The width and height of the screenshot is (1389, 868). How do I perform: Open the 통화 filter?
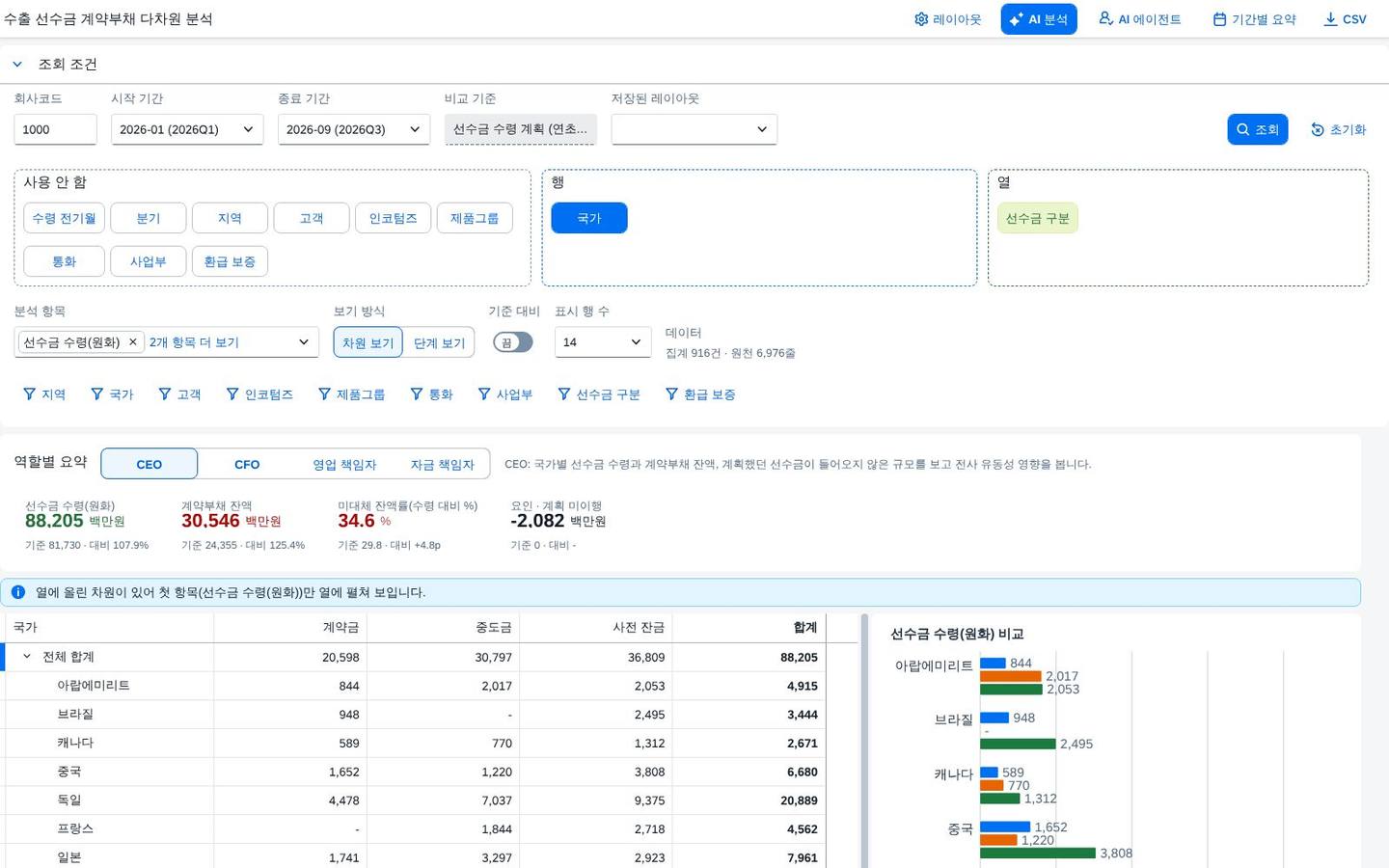(432, 394)
